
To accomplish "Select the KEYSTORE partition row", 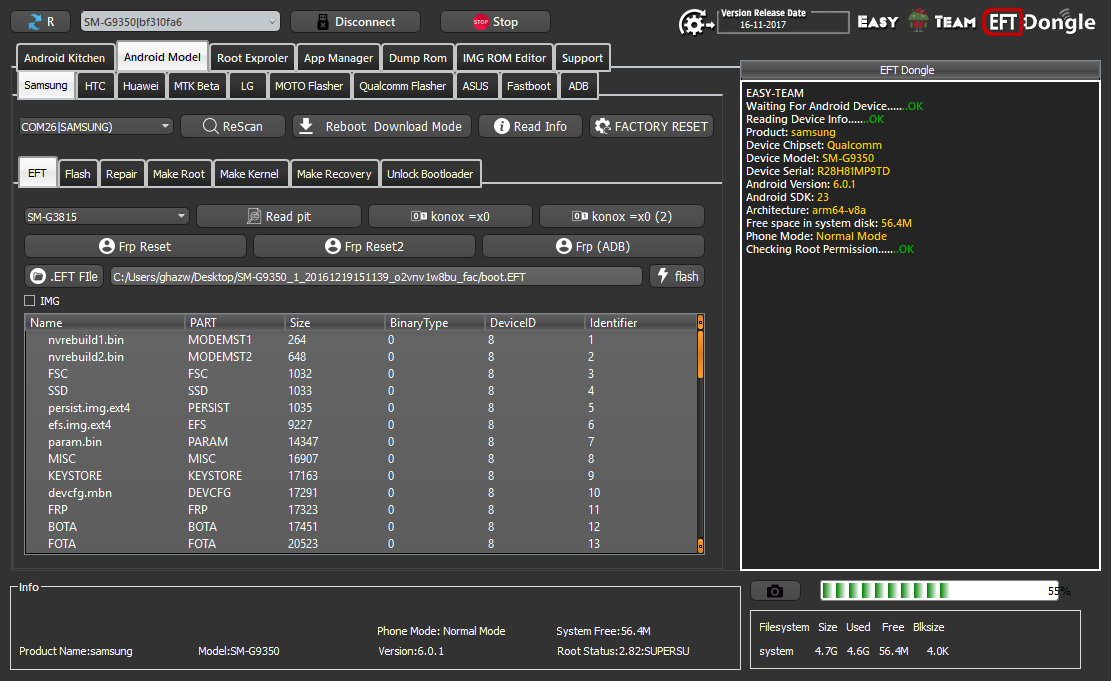I will coord(361,476).
